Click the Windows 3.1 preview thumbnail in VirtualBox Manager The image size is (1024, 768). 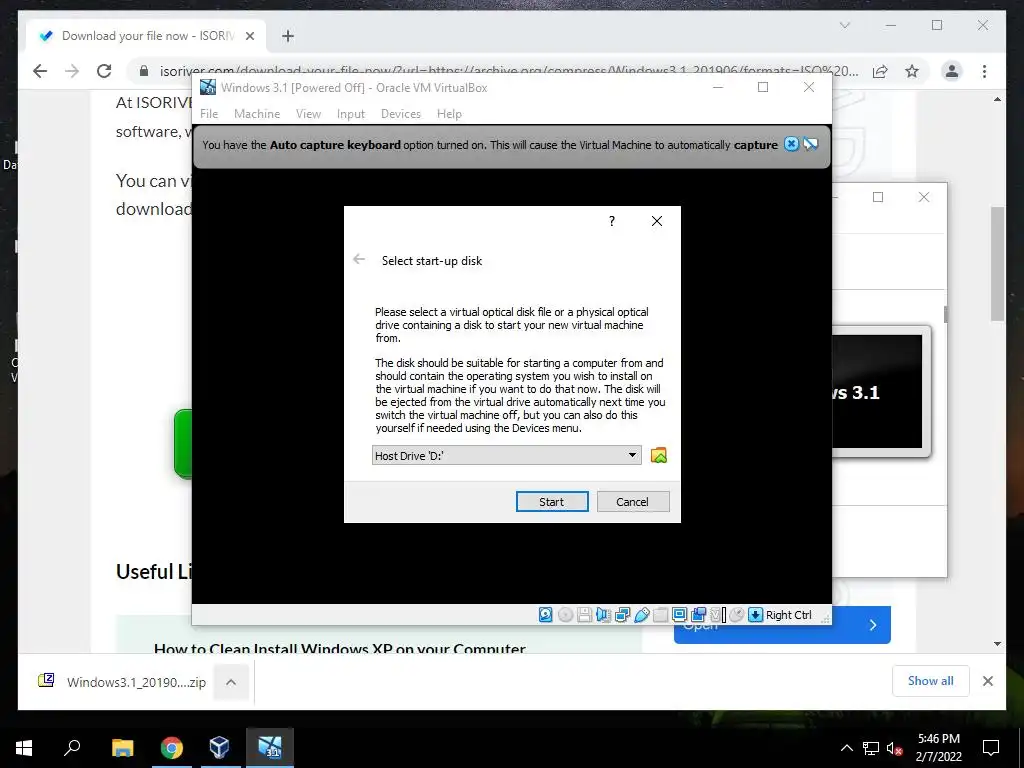[878, 392]
